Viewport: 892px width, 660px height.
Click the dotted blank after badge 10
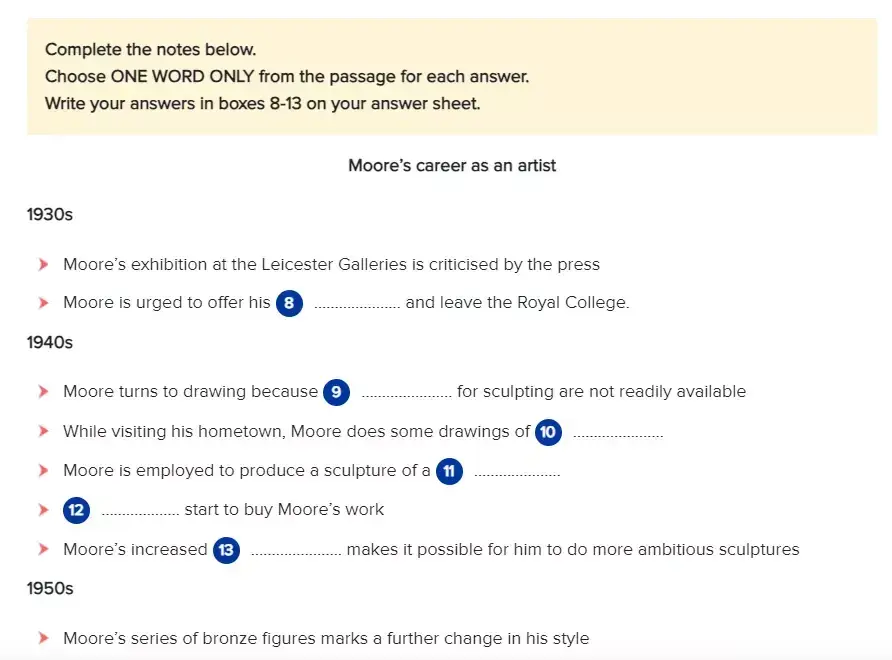point(617,434)
